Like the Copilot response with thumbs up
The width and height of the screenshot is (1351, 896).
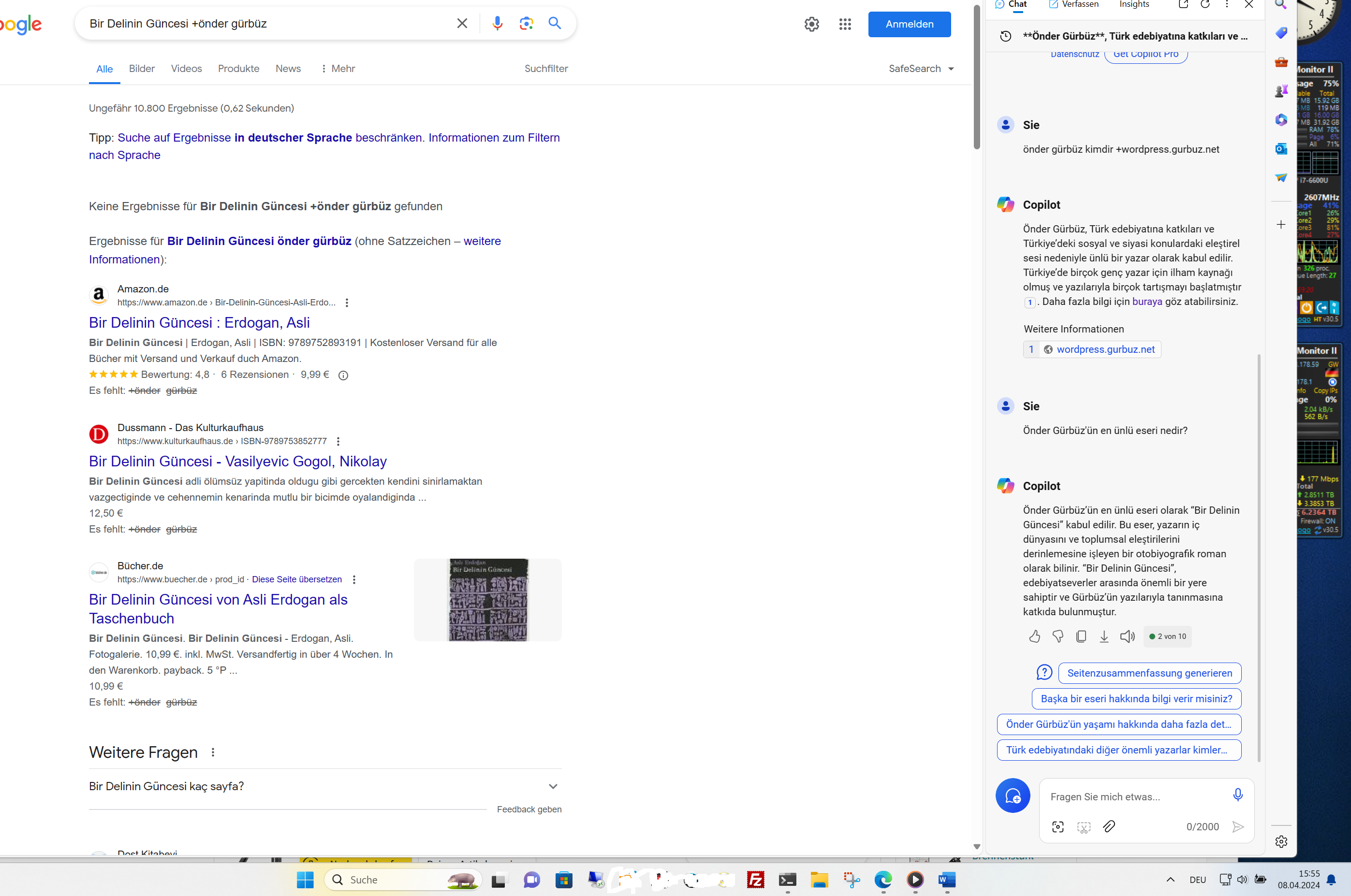[1034, 636]
